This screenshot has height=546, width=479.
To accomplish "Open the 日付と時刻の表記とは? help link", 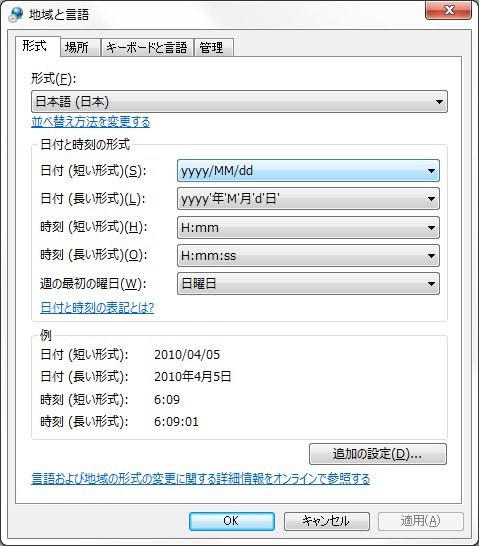I will coord(97,307).
